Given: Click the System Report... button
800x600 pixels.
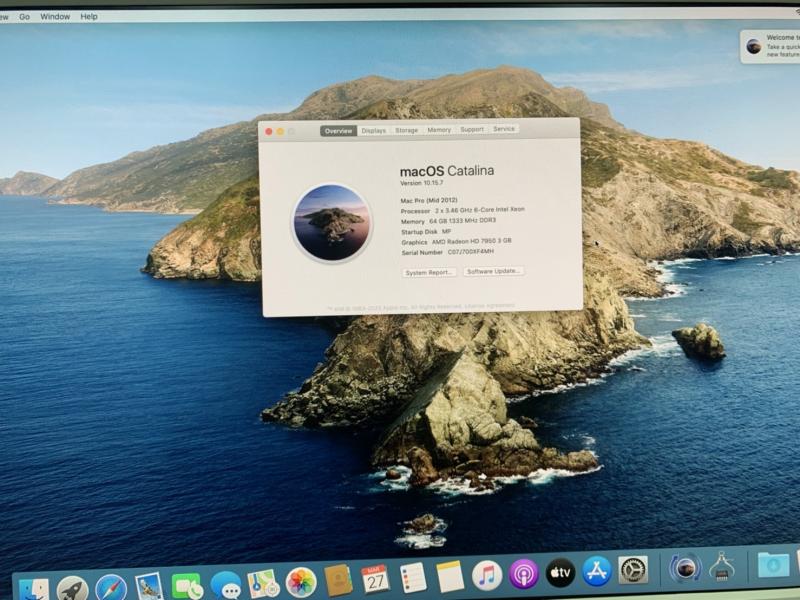Looking at the screenshot, I should click(429, 272).
